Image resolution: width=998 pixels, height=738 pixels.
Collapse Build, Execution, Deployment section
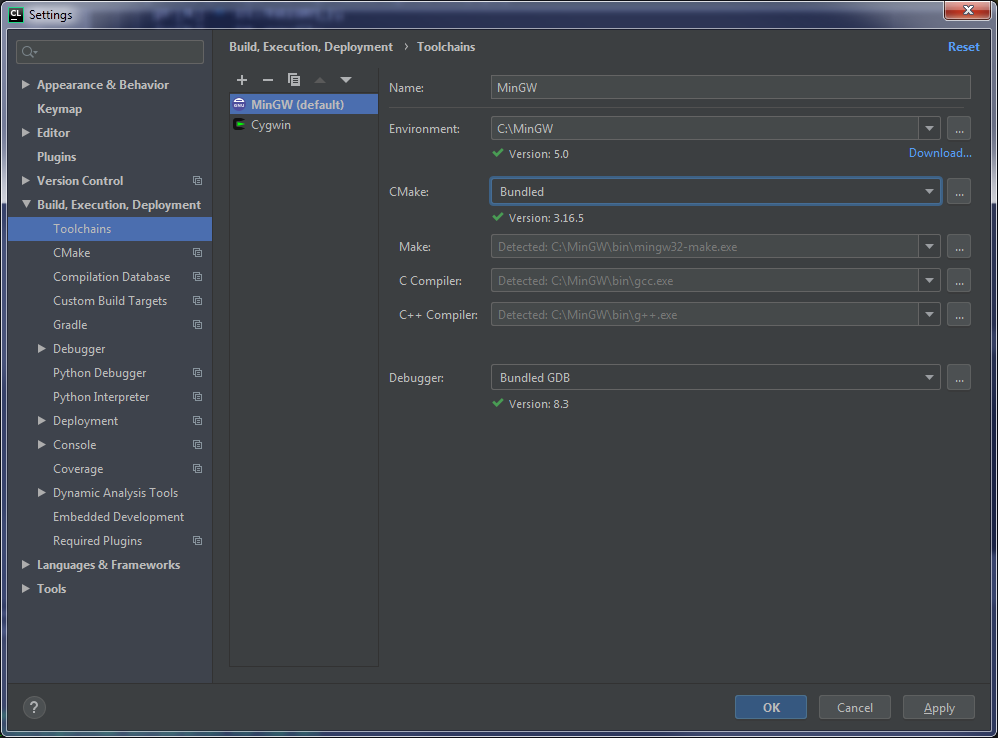(26, 204)
